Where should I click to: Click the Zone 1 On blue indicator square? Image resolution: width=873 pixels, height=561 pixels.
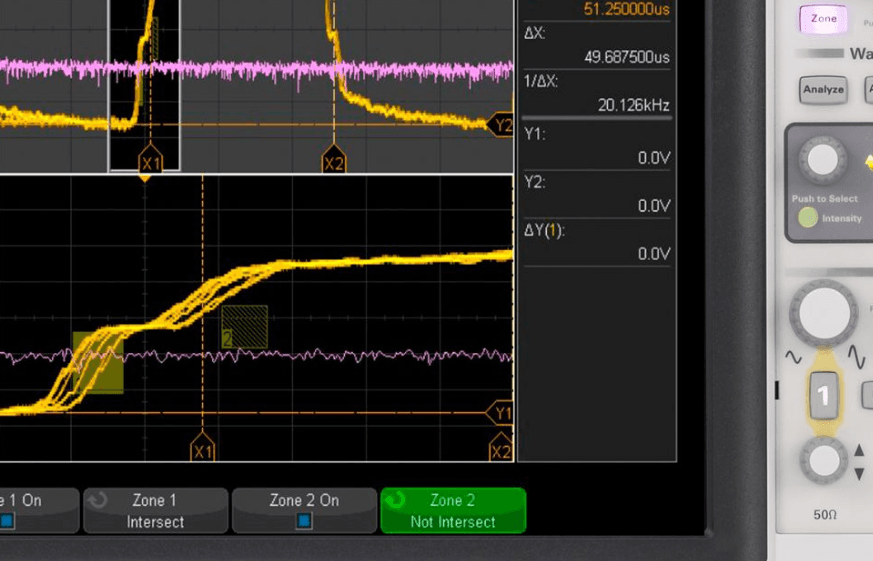[x=7, y=521]
